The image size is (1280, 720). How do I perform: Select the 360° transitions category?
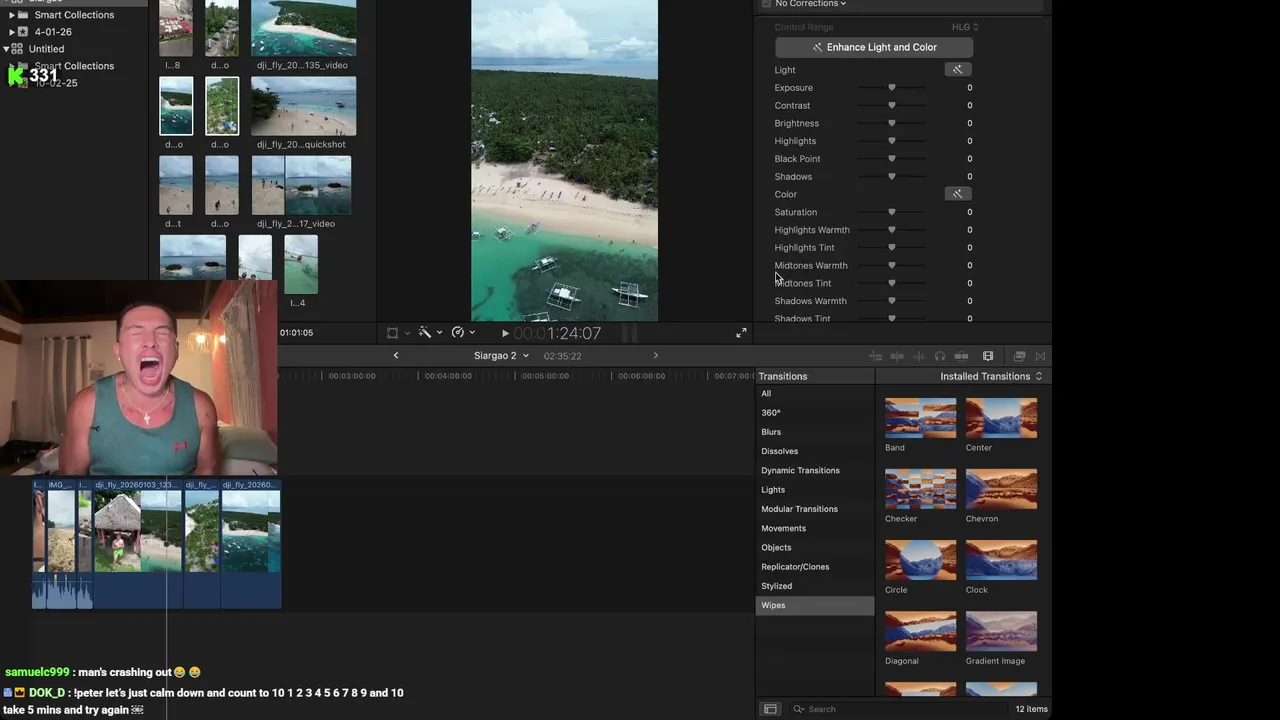(814, 413)
